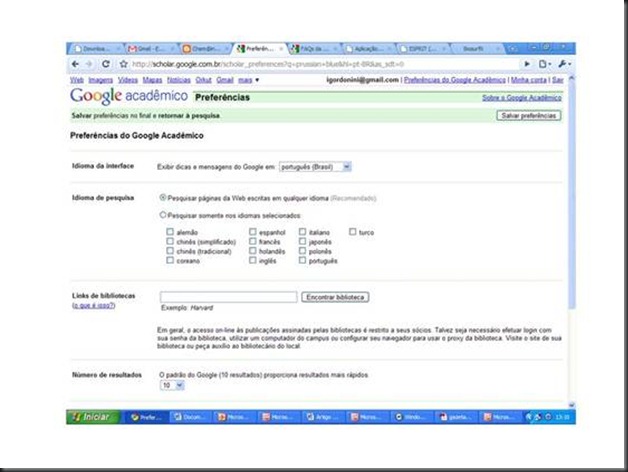Open the Gmail link in navigation bar
Screen dimensions: 628x472
225,80
